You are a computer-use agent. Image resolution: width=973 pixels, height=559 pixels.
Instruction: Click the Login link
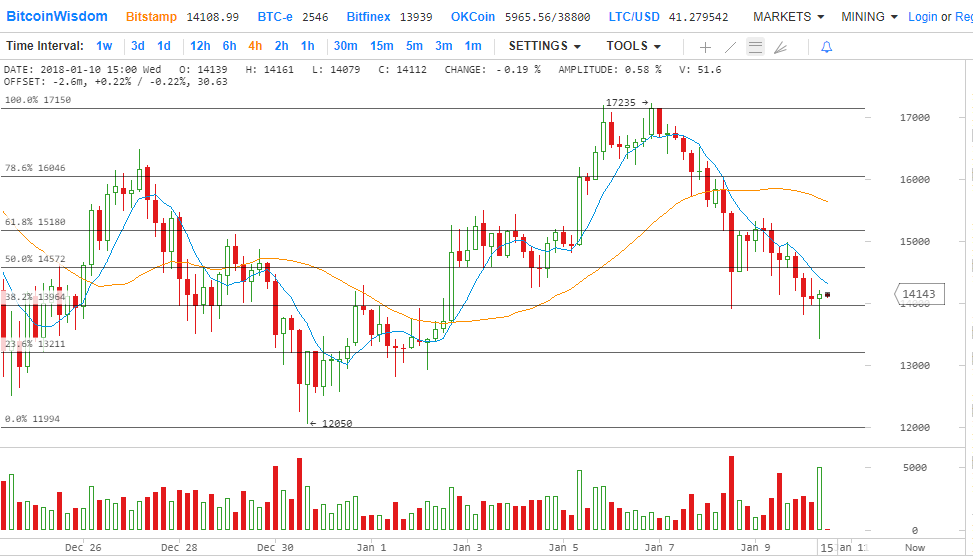[923, 17]
